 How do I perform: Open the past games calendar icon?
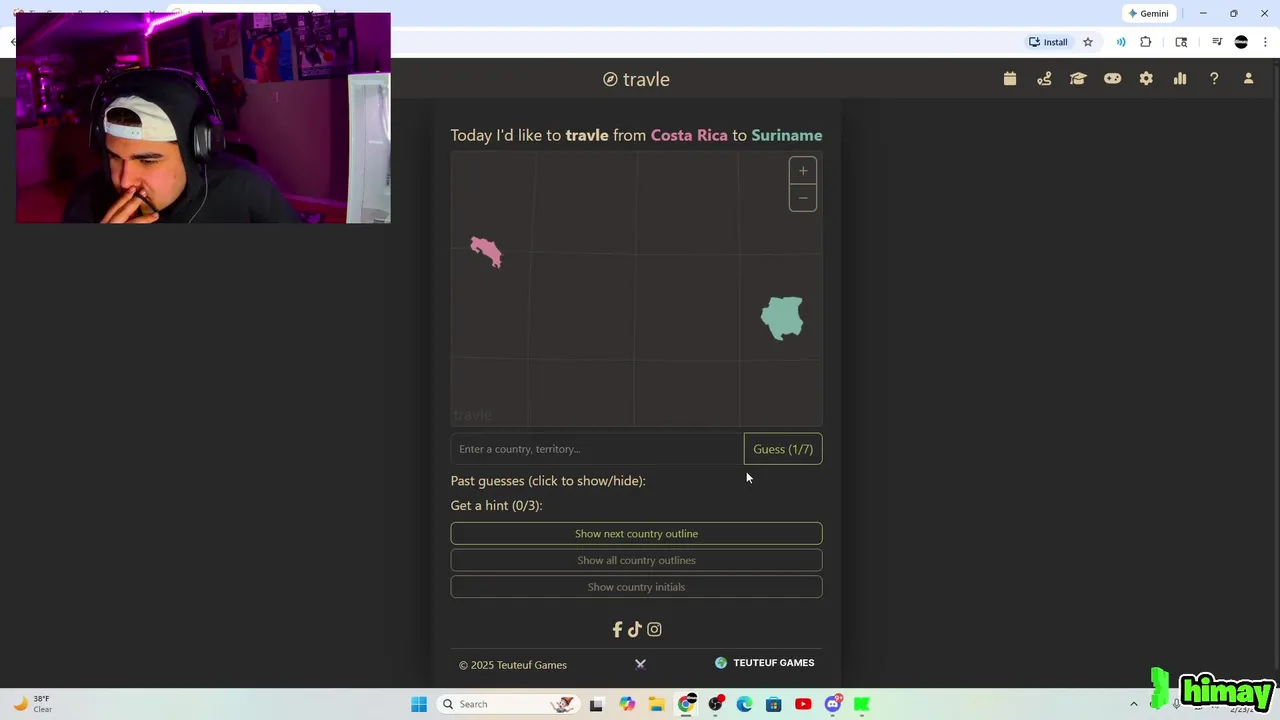(x=1010, y=79)
